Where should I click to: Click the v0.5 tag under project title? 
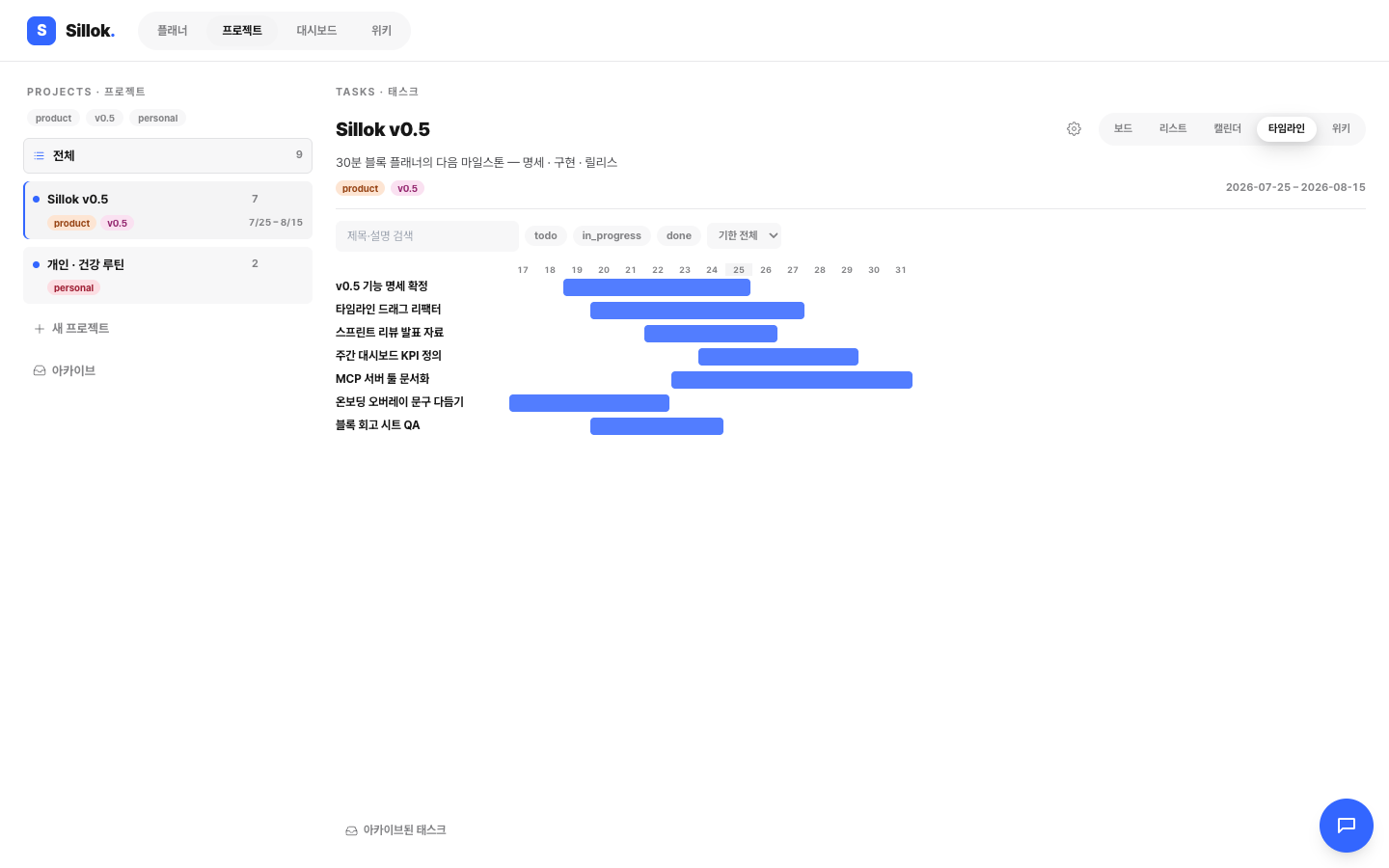click(408, 189)
